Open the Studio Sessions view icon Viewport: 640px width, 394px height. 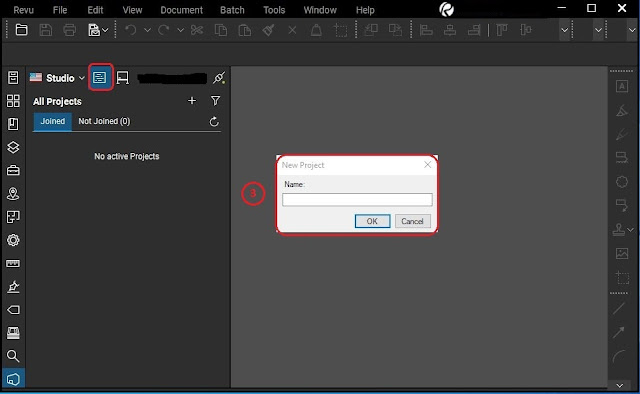click(122, 77)
